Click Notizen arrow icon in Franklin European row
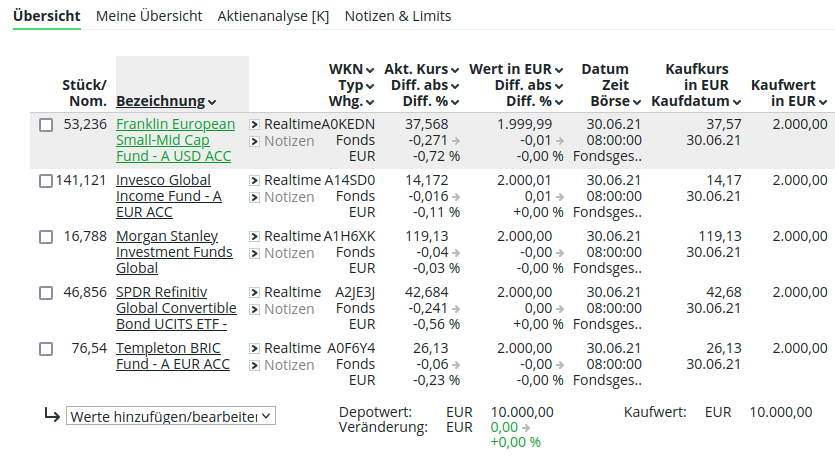Image resolution: width=835 pixels, height=464 pixels. [x=255, y=141]
